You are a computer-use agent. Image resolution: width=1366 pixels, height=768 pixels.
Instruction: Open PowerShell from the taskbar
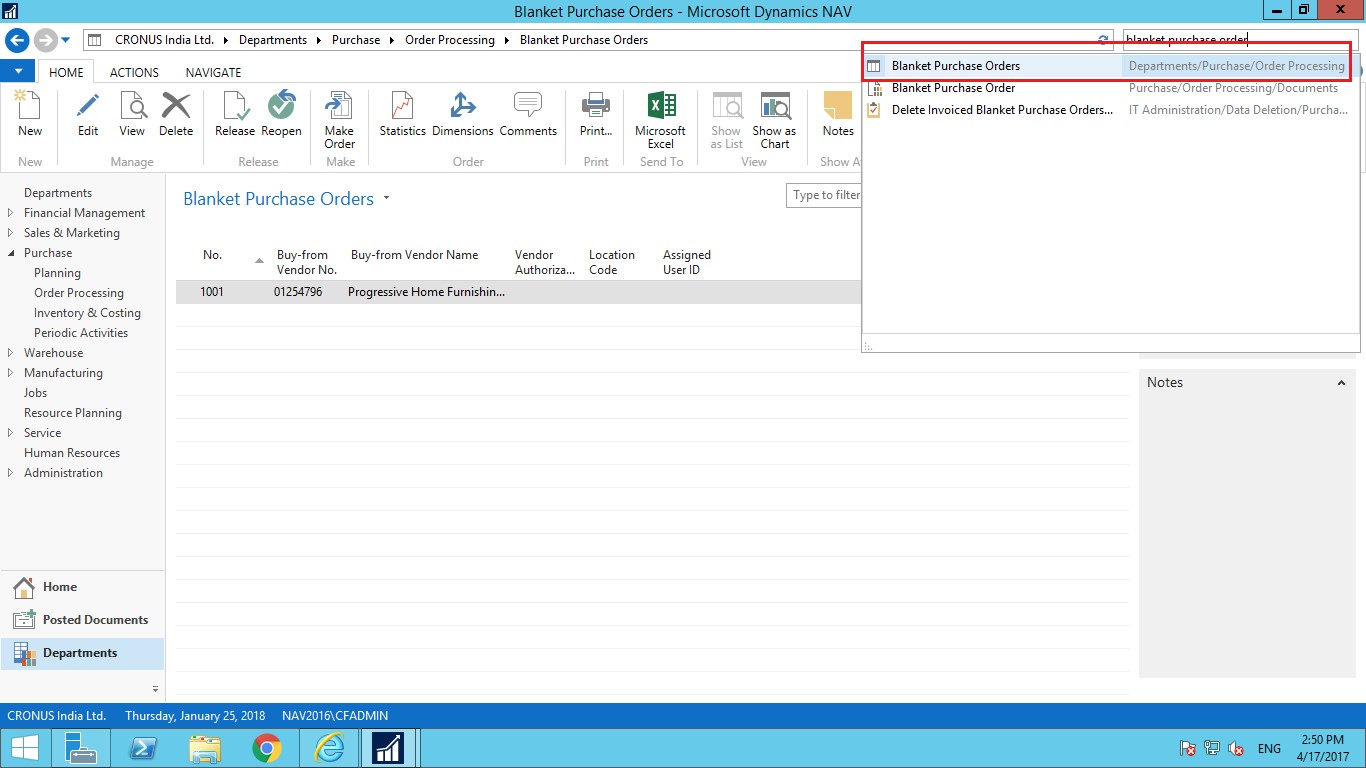coord(142,748)
